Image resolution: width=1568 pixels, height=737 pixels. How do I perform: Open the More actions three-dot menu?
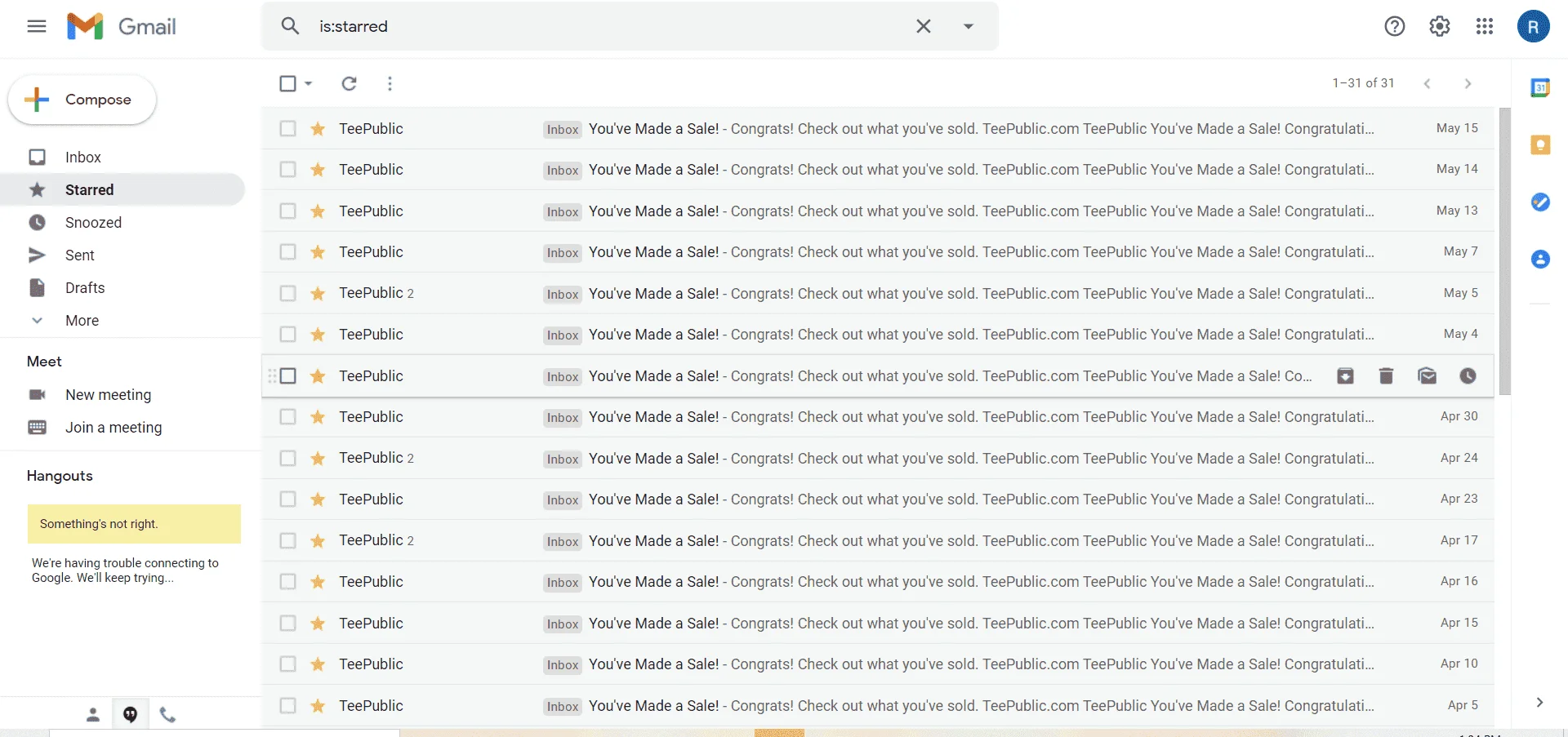[x=390, y=83]
